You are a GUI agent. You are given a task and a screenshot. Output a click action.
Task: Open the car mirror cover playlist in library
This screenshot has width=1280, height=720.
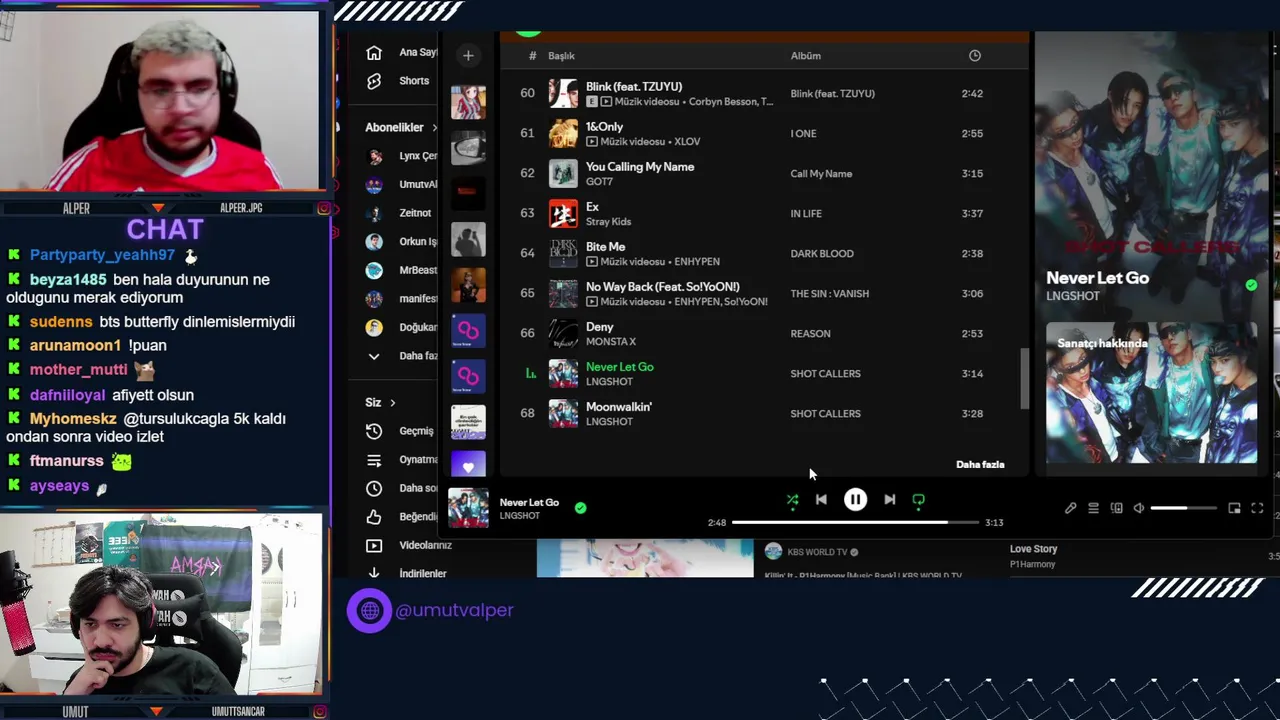pyautogui.click(x=468, y=148)
